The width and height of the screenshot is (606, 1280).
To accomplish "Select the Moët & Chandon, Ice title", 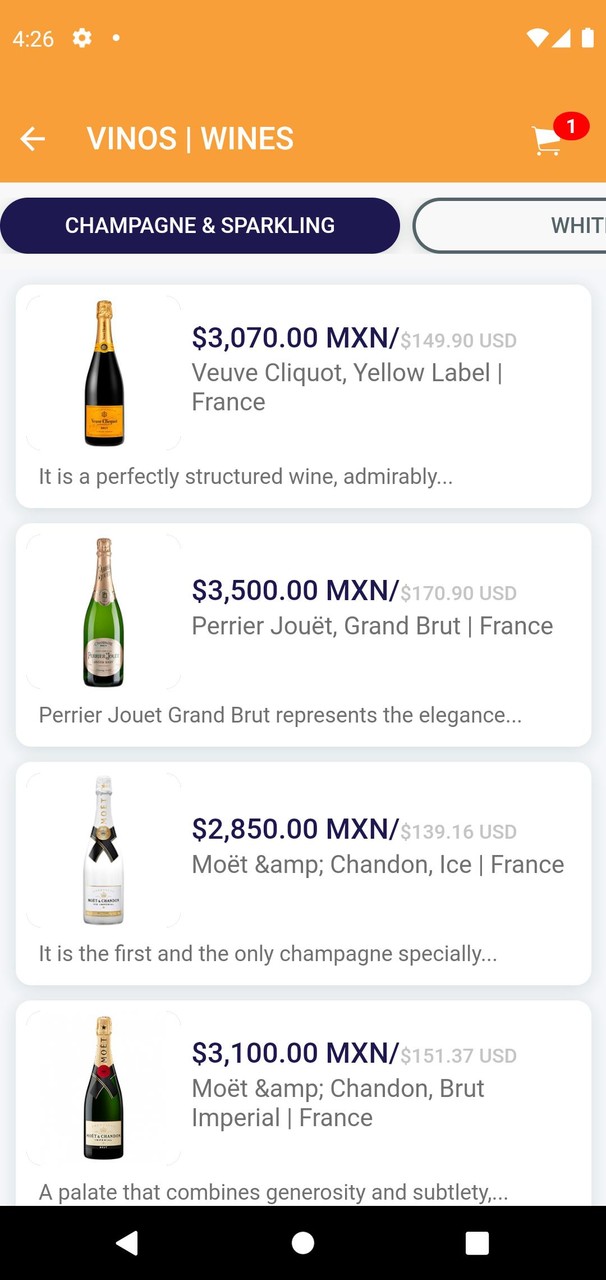I will 377,865.
